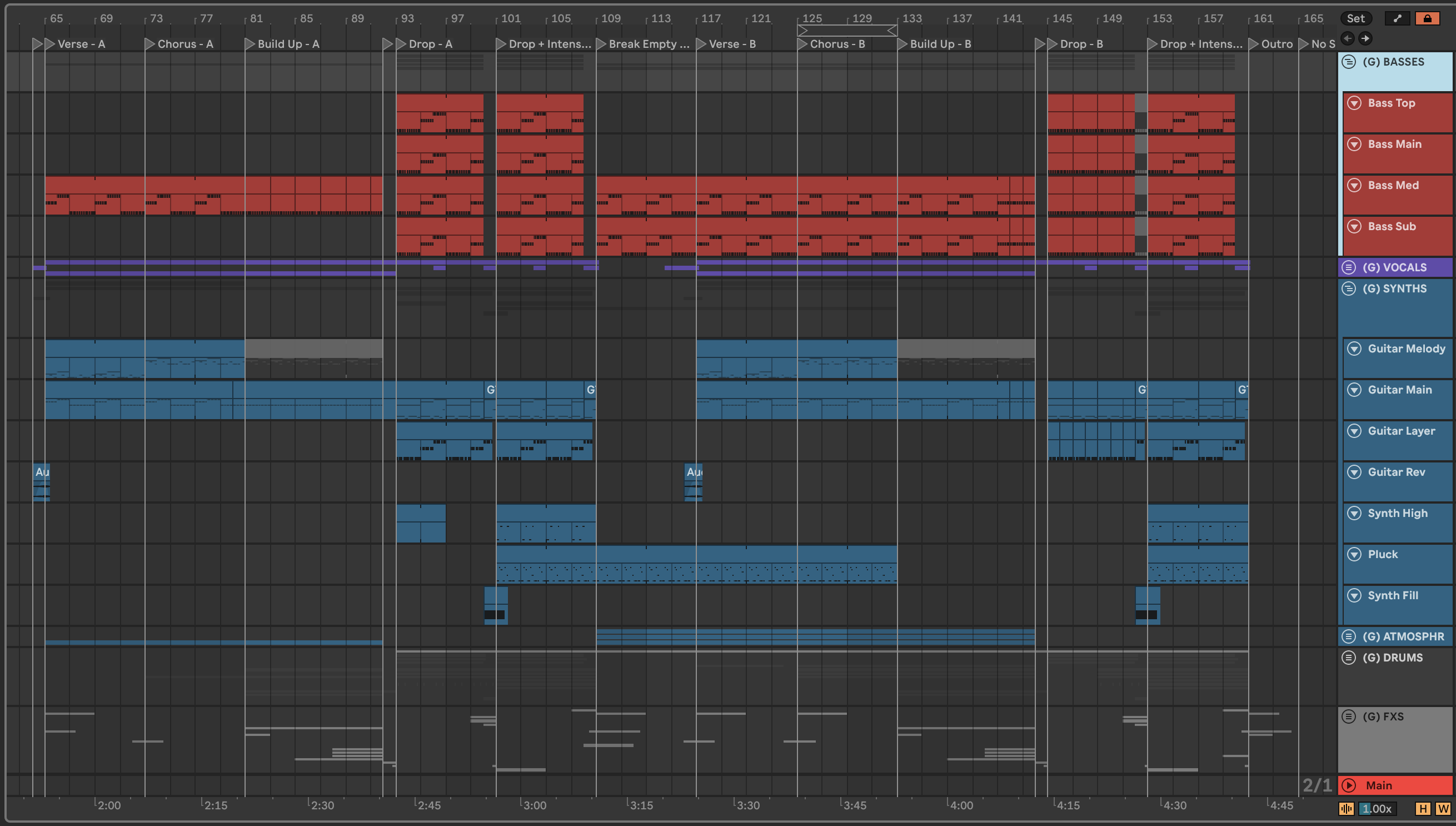Unfold the Guitar Melody track arrow
Screen dimensions: 1456x826
pyautogui.click(x=1354, y=349)
